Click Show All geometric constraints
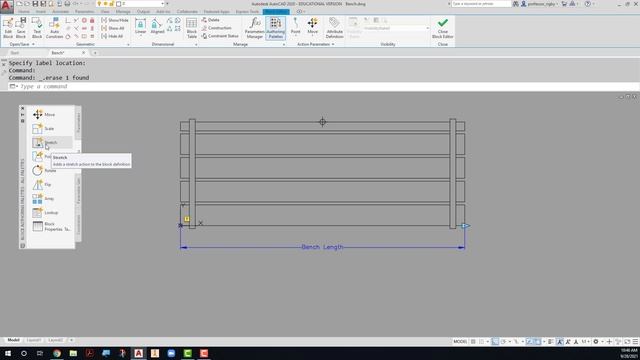 (x=113, y=28)
